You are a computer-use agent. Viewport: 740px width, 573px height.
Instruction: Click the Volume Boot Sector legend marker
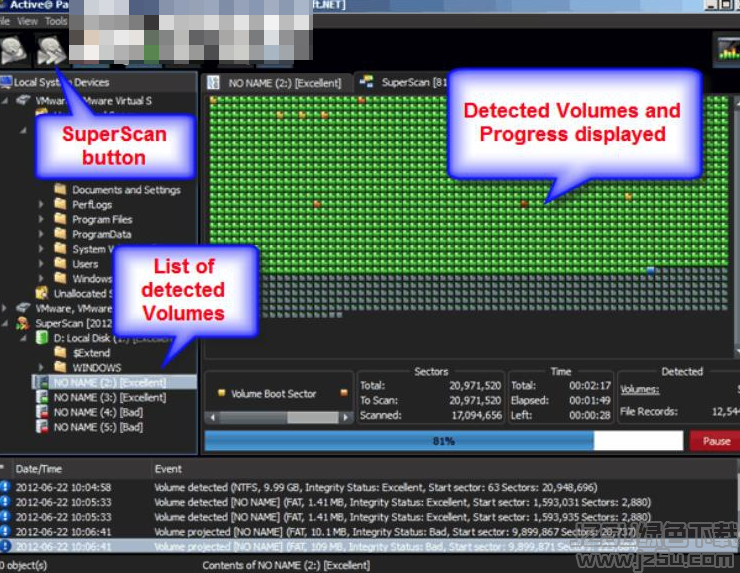pos(221,393)
